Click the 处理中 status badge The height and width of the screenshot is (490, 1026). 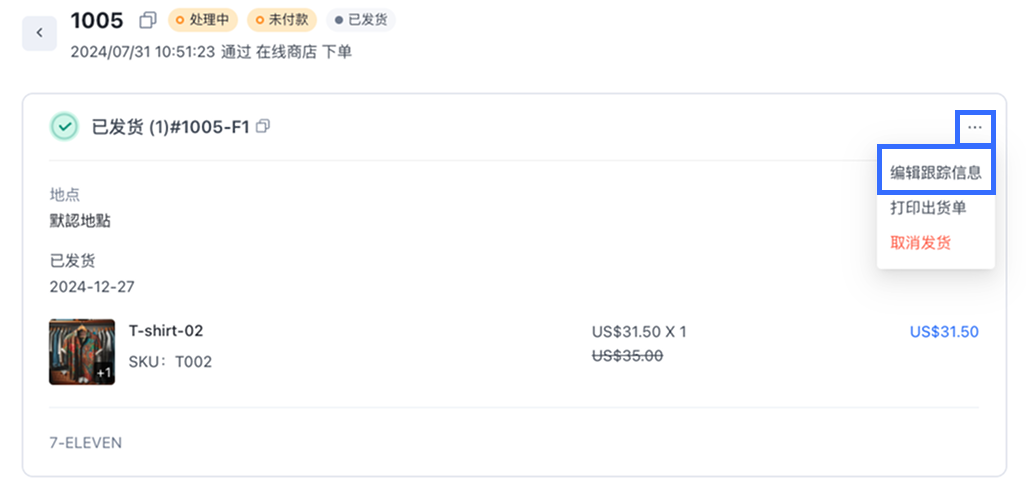point(202,20)
